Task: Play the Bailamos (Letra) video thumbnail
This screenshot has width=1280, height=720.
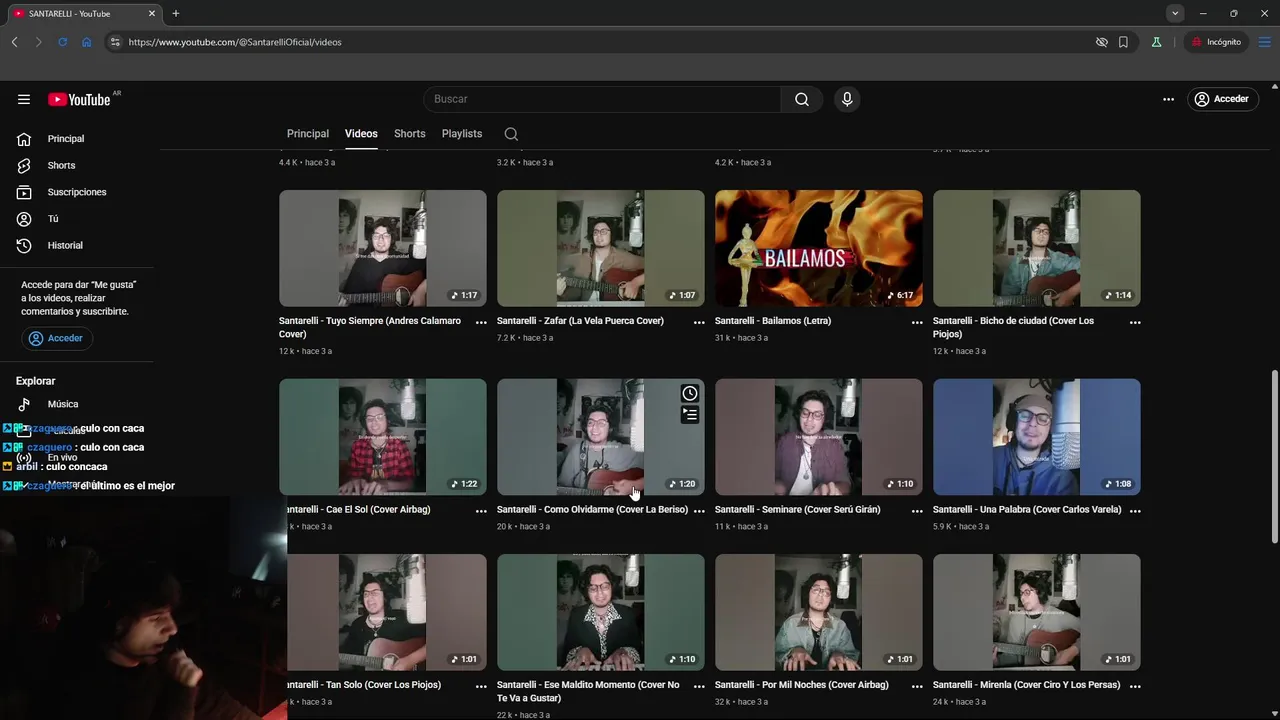Action: [819, 248]
